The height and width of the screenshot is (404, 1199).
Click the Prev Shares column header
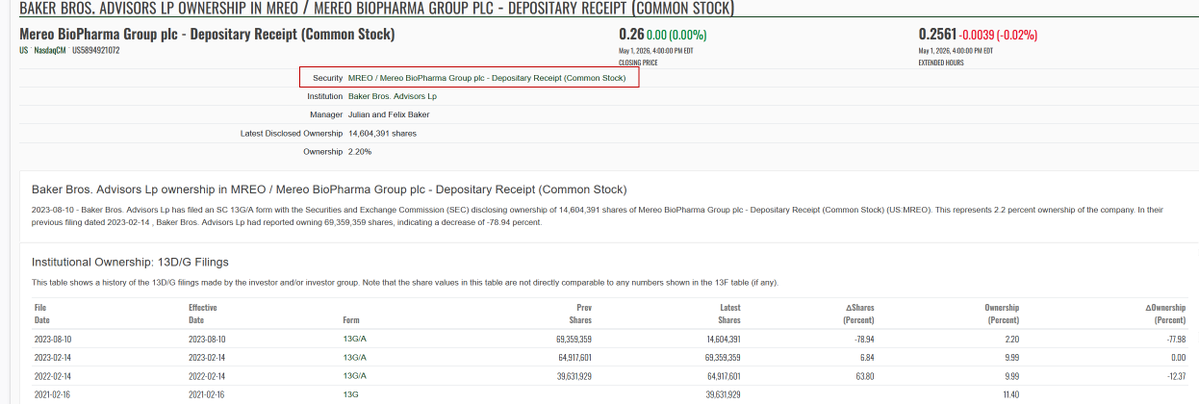coord(580,314)
